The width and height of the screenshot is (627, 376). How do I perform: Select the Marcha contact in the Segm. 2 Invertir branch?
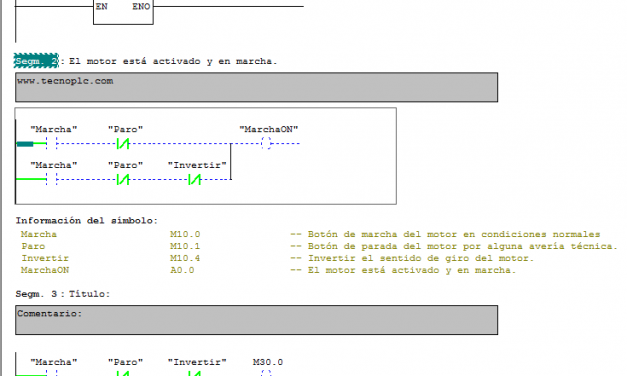[x=52, y=179]
